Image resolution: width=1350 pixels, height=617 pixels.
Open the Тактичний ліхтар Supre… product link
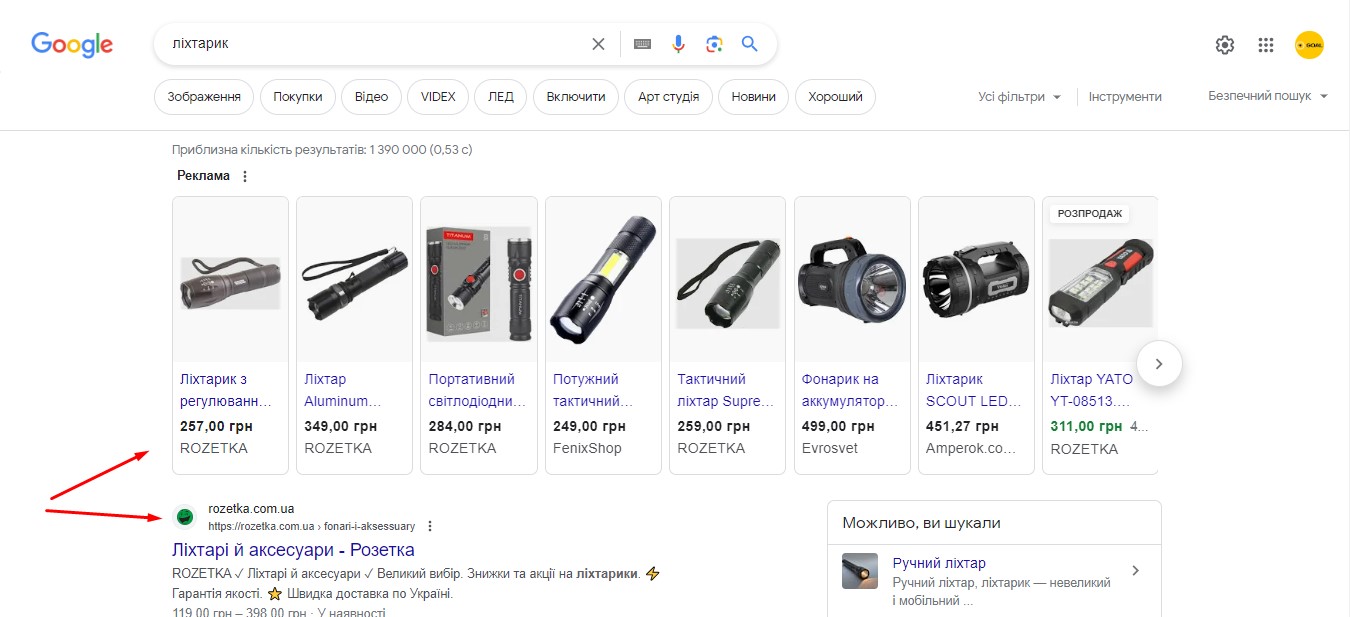click(726, 390)
